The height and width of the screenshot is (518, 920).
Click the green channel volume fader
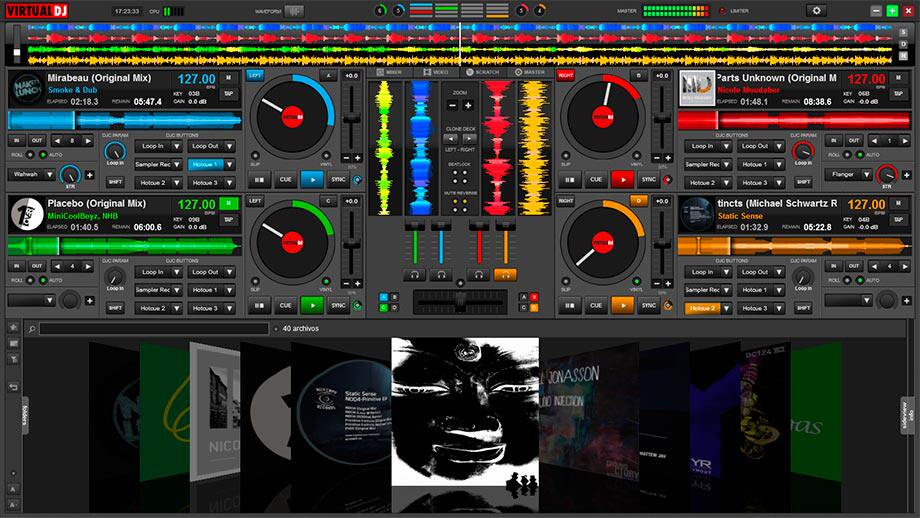[415, 242]
